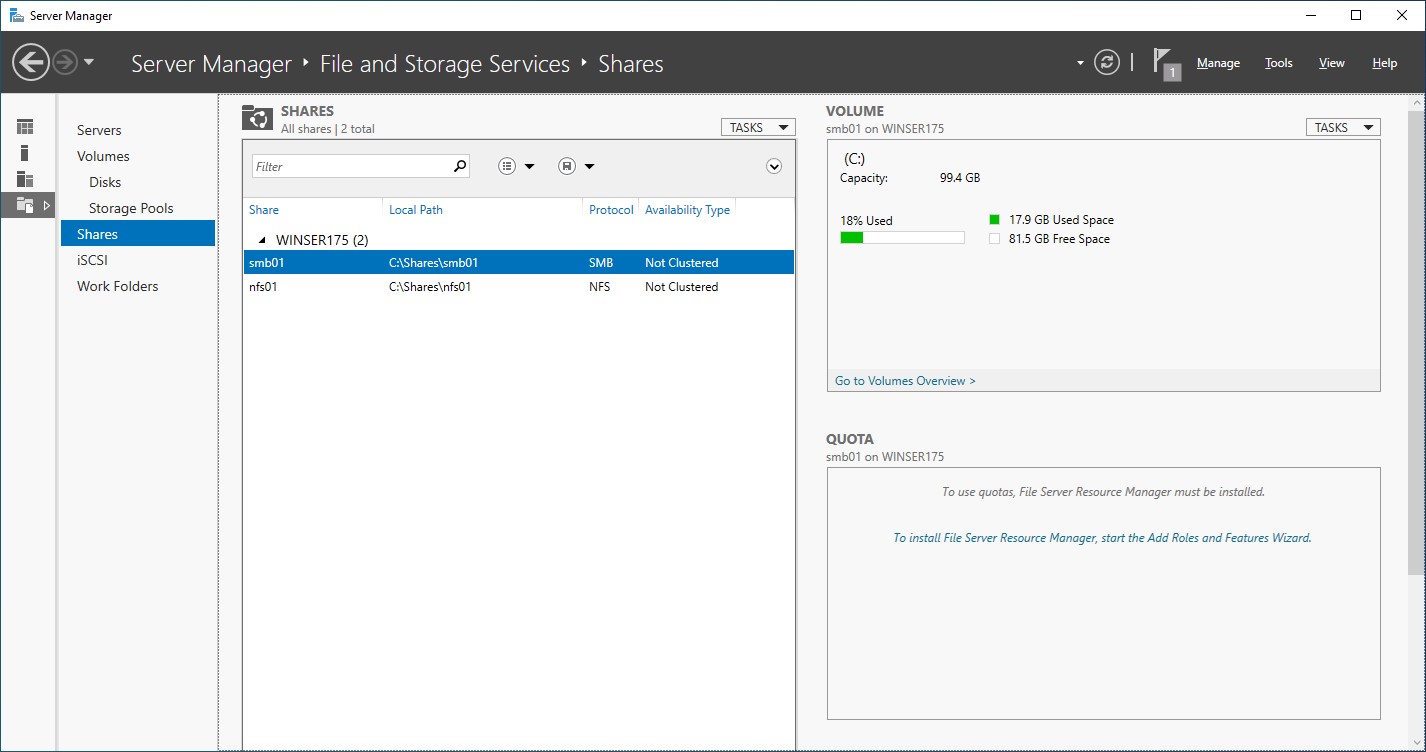Viewport: 1426px width, 752px height.
Task: Click Not Clustered in the nfs01 row
Action: point(681,287)
